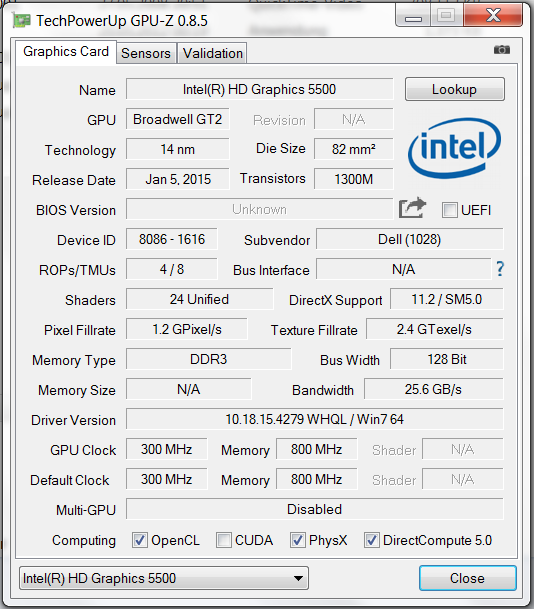The image size is (534, 609).
Task: Click the BIOS export share icon
Action: [x=412, y=208]
